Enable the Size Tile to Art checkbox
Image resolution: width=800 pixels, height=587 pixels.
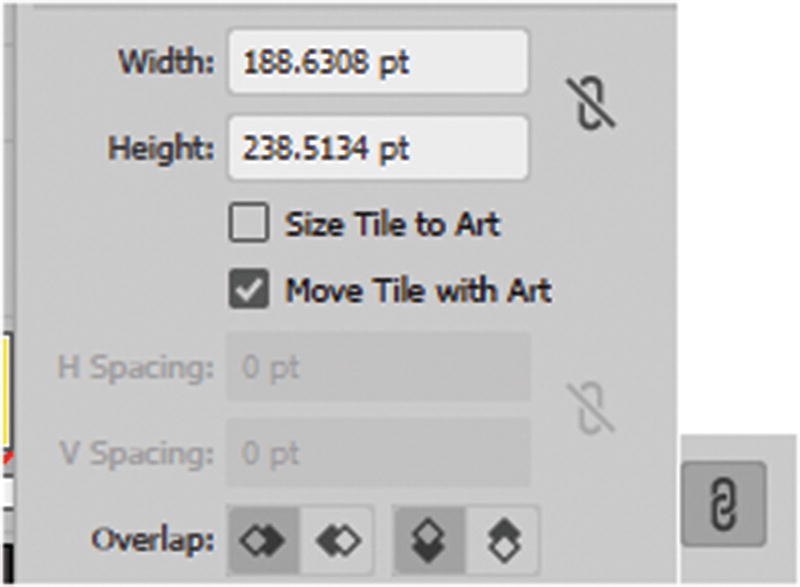[x=249, y=224]
